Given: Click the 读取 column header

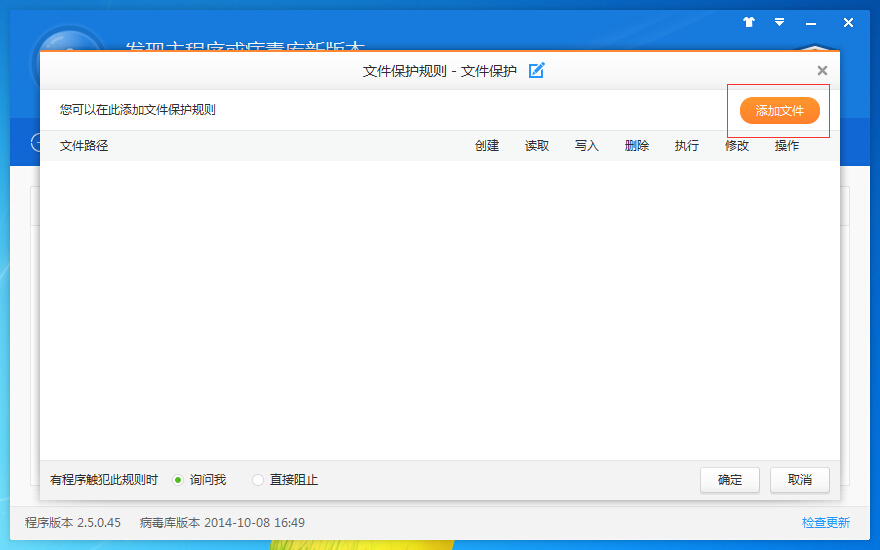Looking at the screenshot, I should point(537,146).
